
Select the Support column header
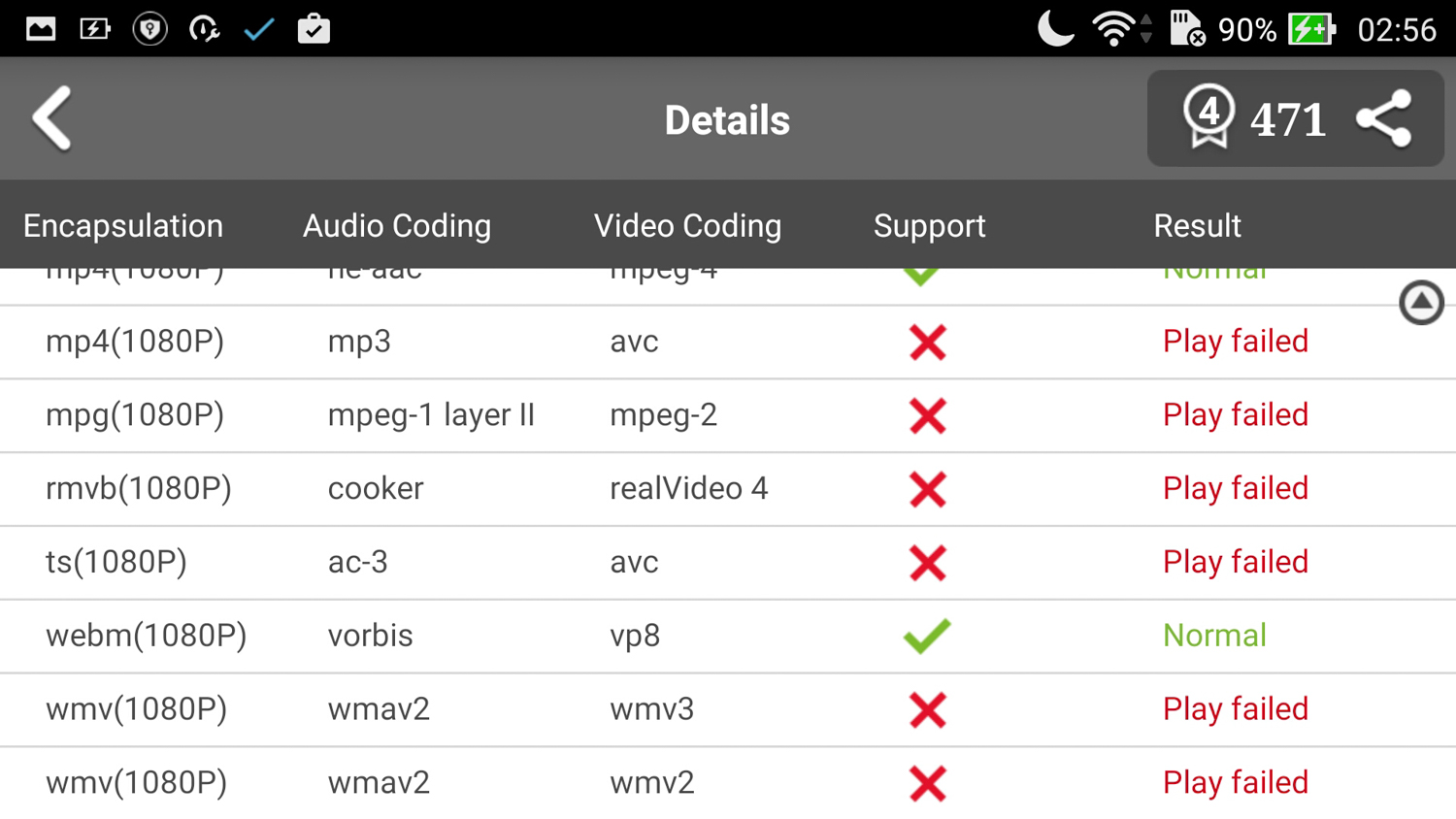point(929,226)
